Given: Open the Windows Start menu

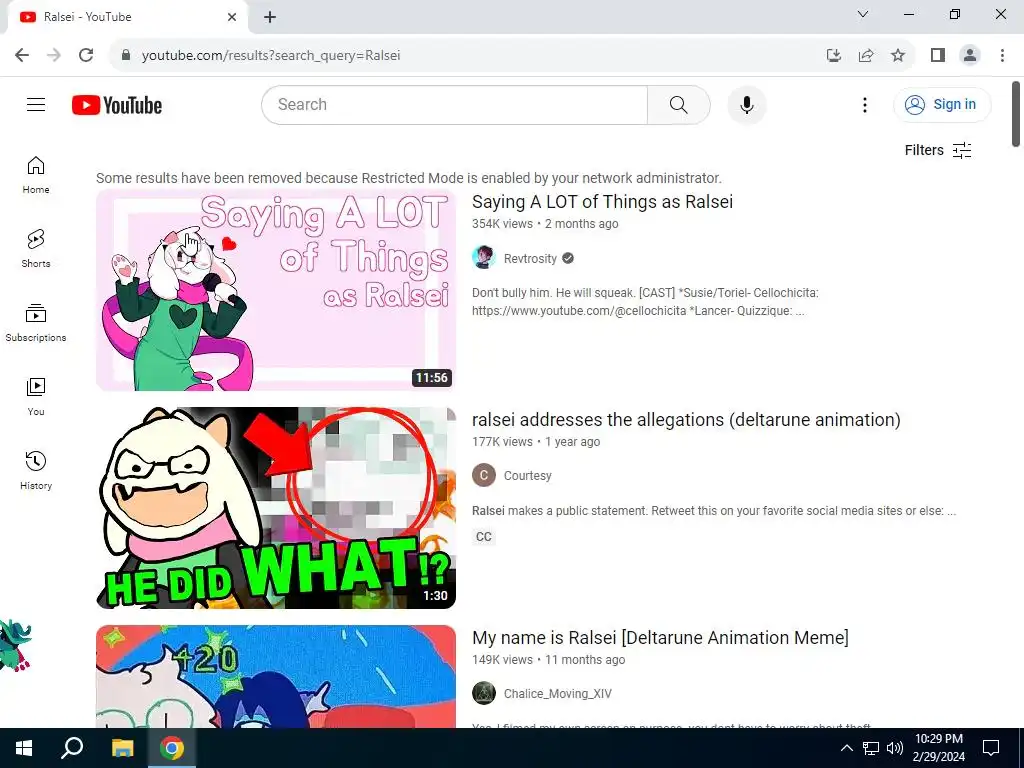Looking at the screenshot, I should pyautogui.click(x=24, y=748).
